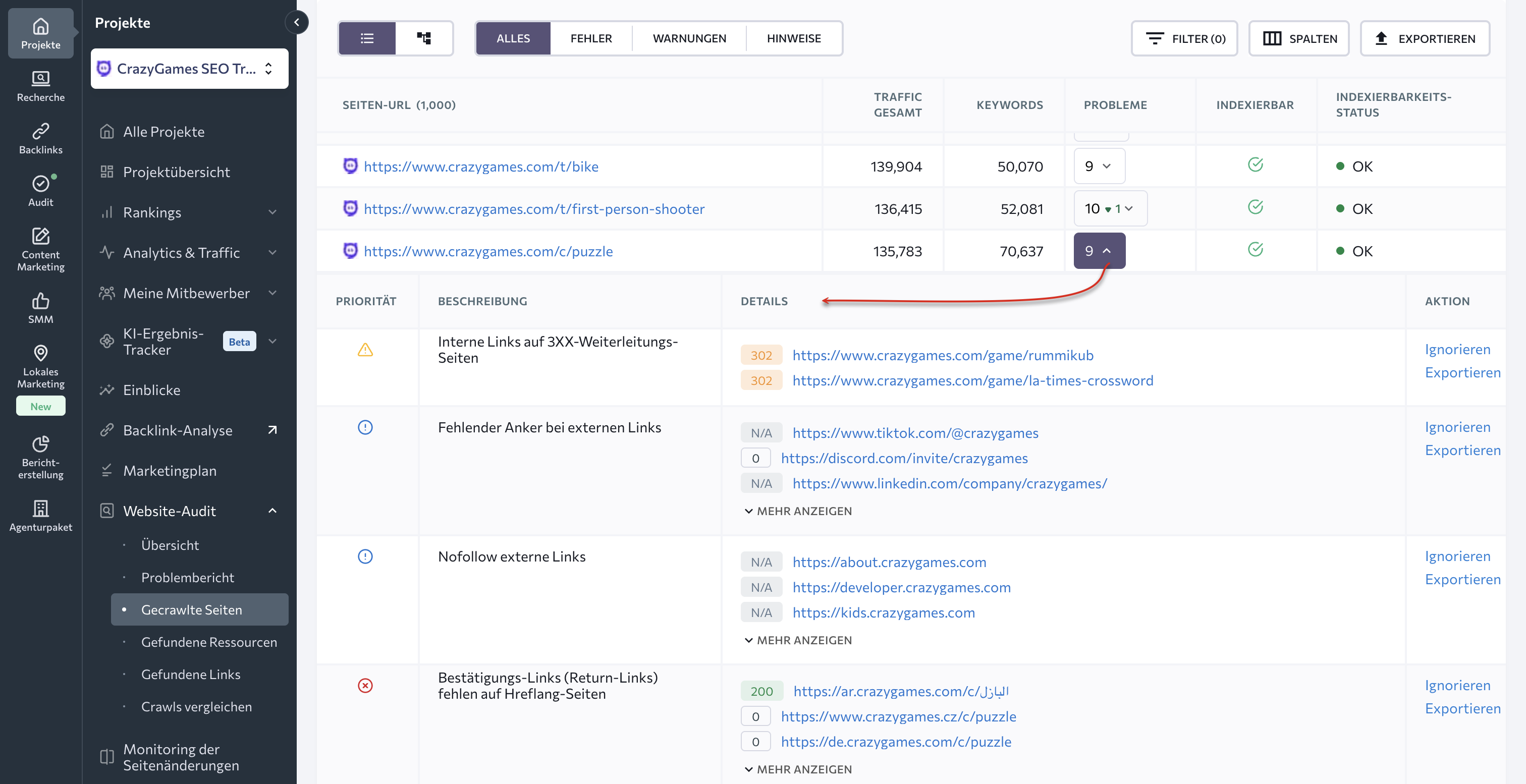Click indexable checkmark for first-person-shooter row
Image resolution: width=1526 pixels, height=784 pixels.
click(1256, 207)
